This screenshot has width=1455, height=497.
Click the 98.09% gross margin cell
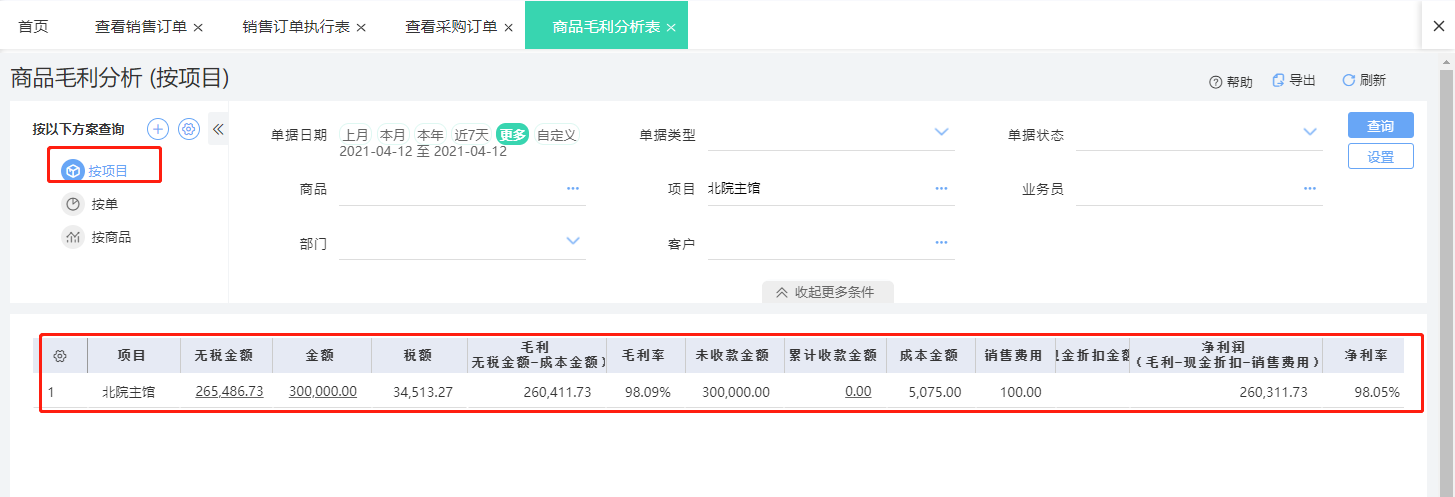(x=647, y=392)
